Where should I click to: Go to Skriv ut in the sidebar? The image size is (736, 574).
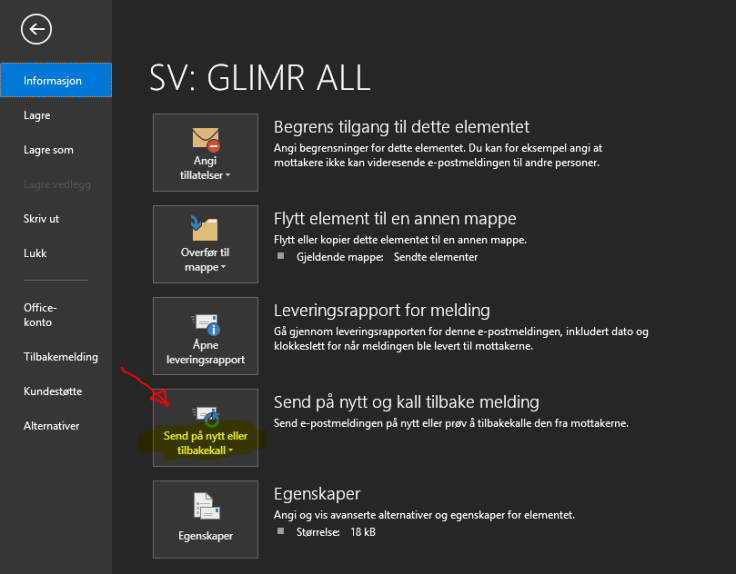[42, 218]
